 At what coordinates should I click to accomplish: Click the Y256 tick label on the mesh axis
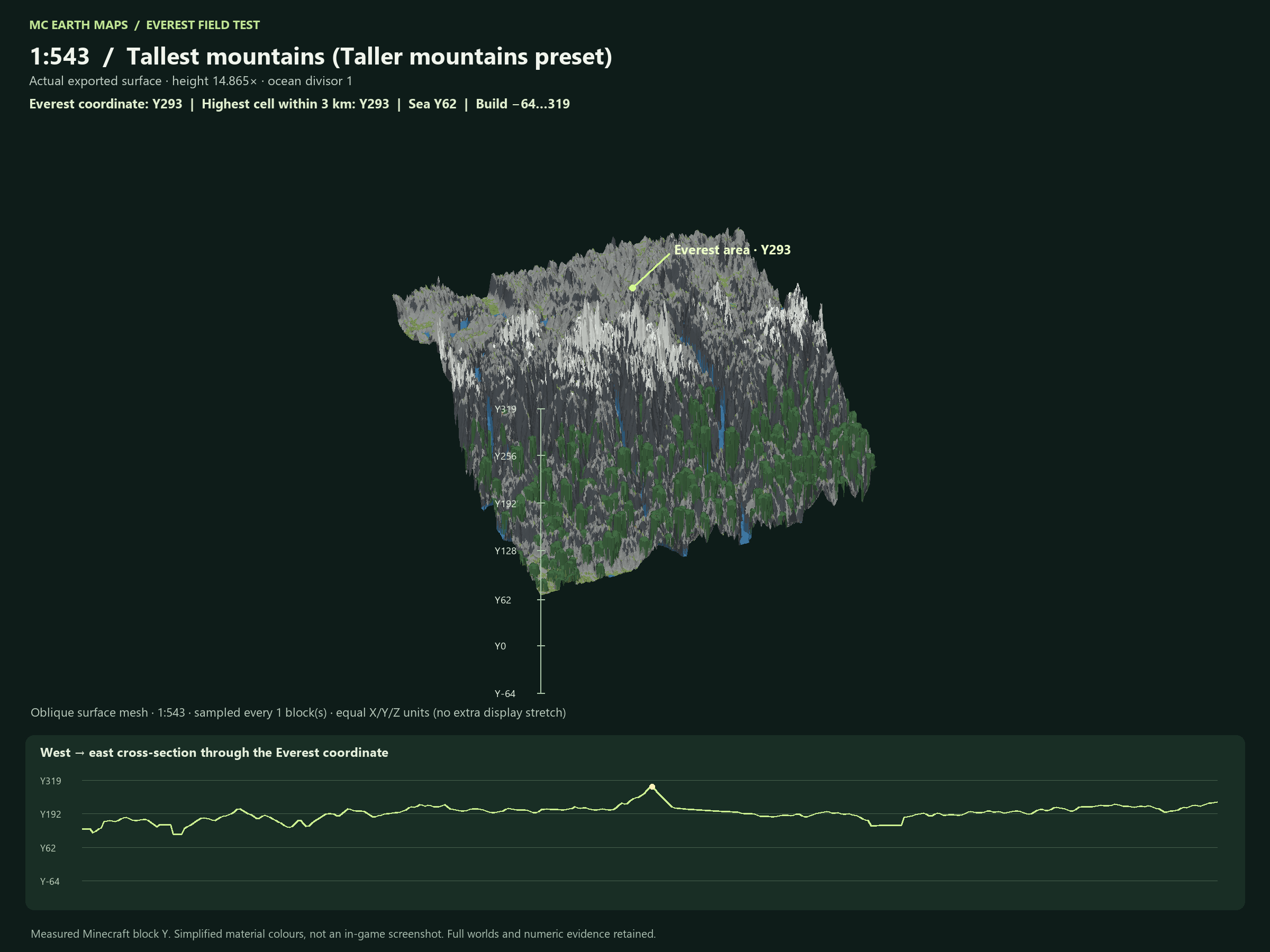(505, 456)
